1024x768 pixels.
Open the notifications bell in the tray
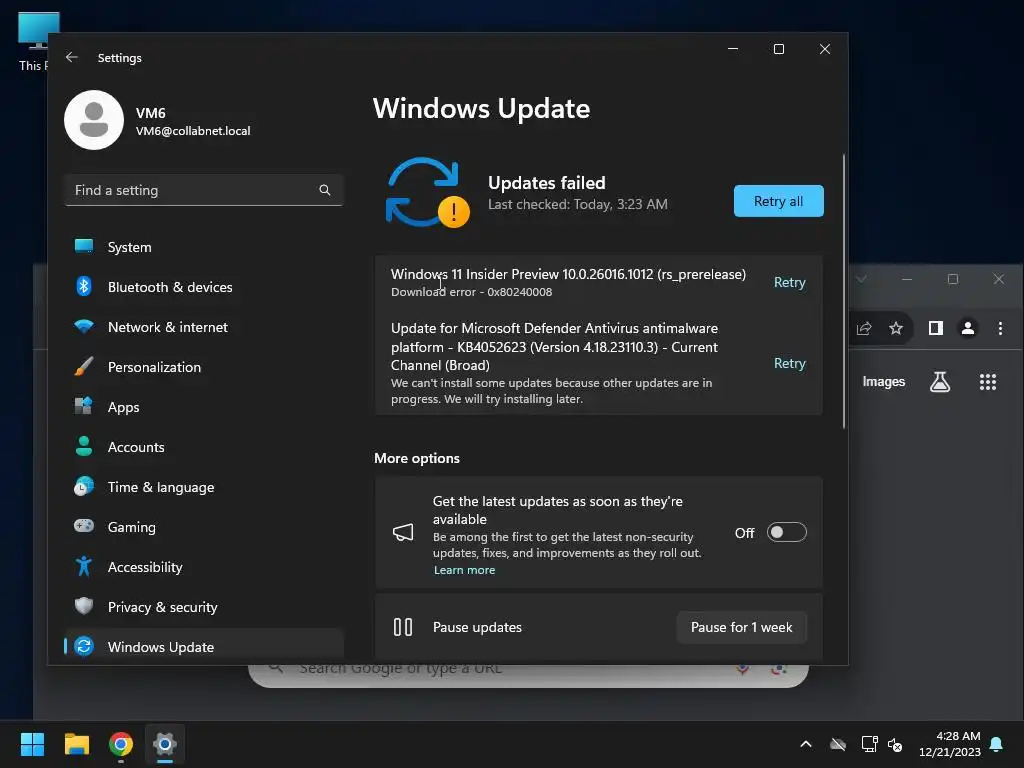[997, 744]
